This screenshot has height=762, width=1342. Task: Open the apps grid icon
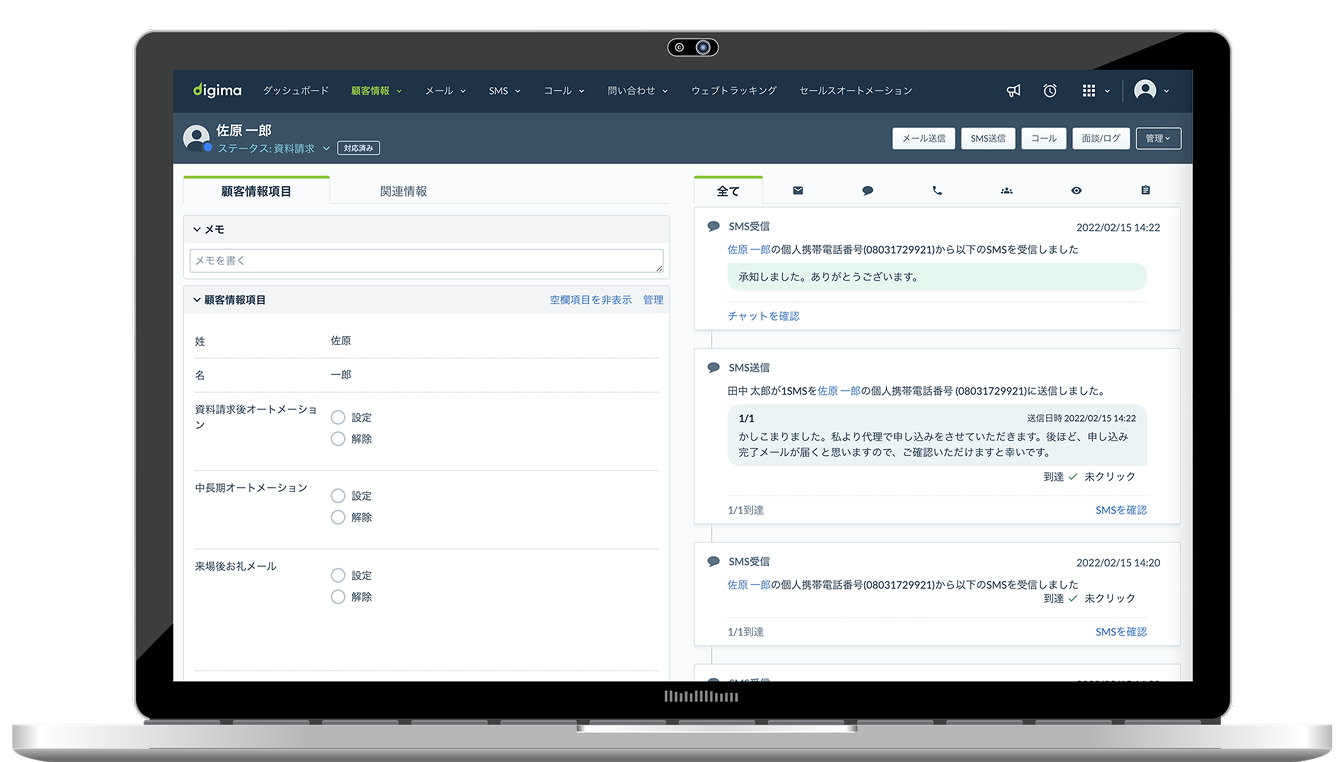coord(1089,91)
